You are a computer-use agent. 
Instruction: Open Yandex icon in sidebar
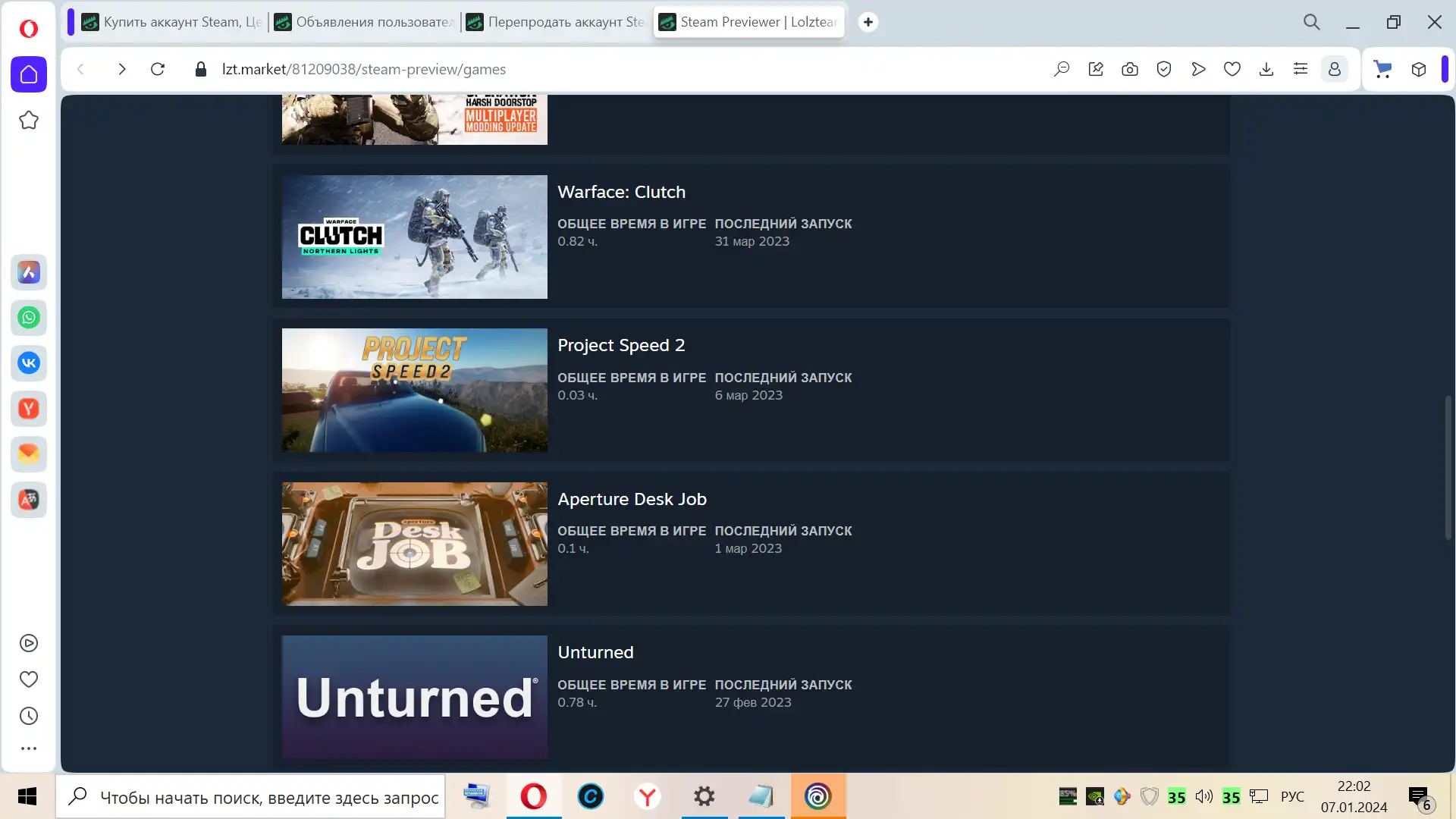click(29, 409)
